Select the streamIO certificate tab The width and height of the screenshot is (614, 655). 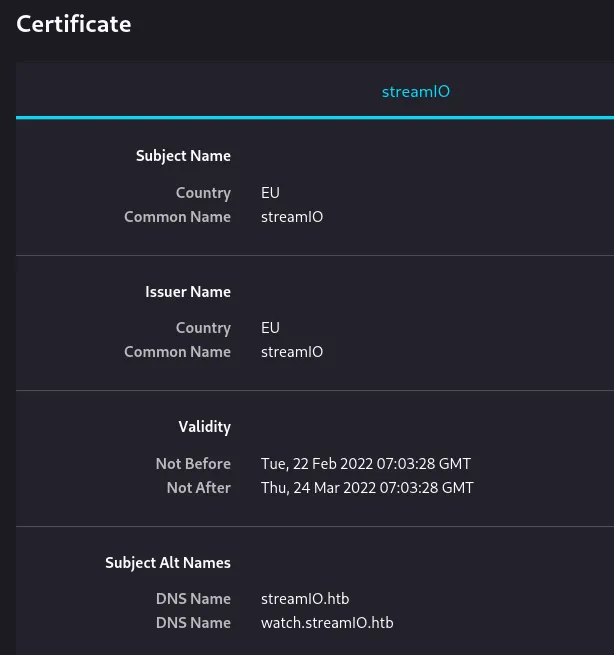[416, 91]
